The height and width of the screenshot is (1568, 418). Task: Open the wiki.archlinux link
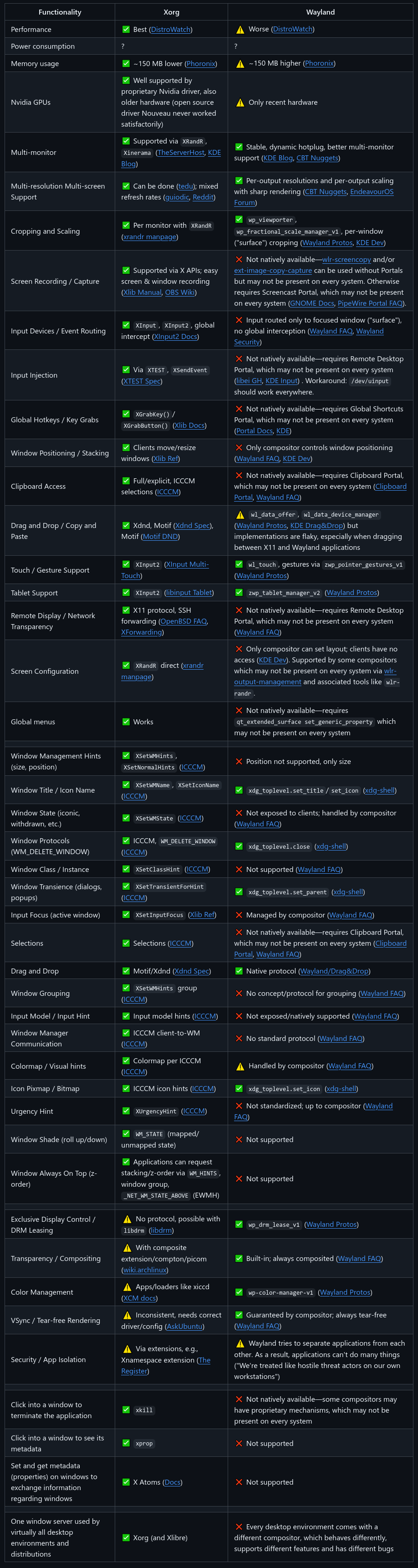click(144, 1270)
